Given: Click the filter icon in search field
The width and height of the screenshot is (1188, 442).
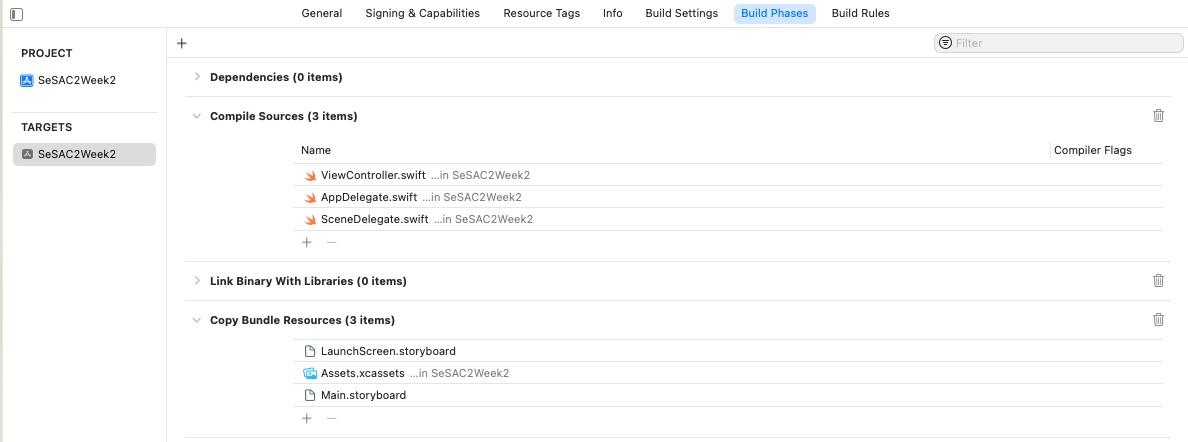Looking at the screenshot, I should 945,43.
